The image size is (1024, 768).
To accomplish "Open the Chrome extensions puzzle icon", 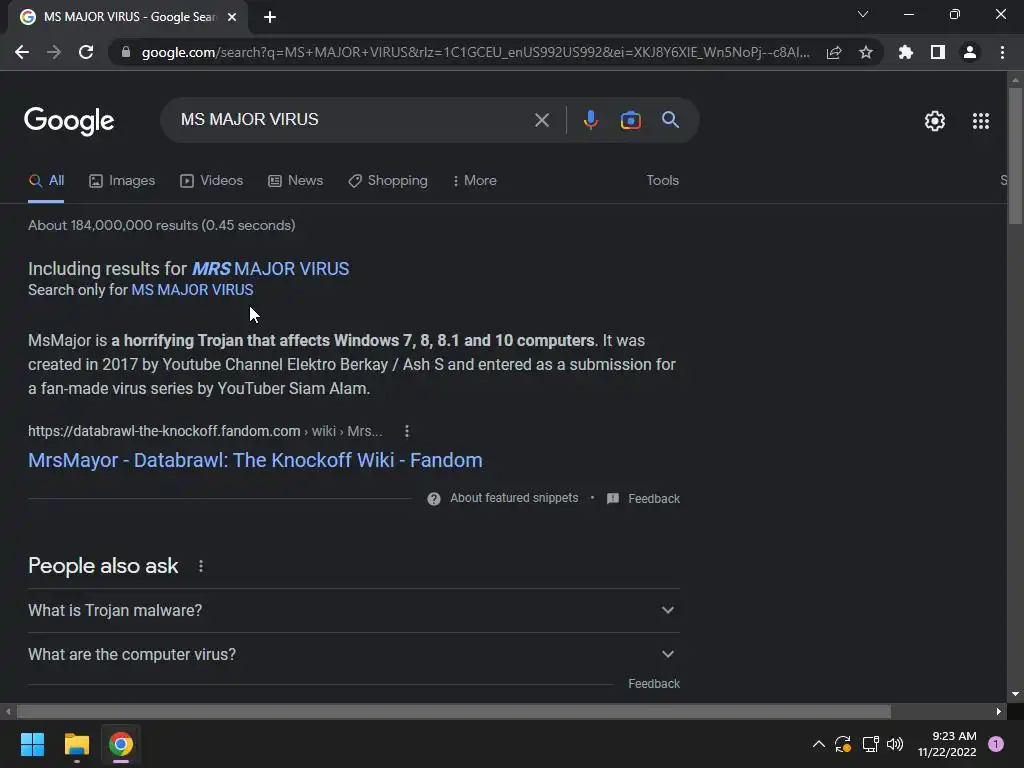I will click(905, 52).
